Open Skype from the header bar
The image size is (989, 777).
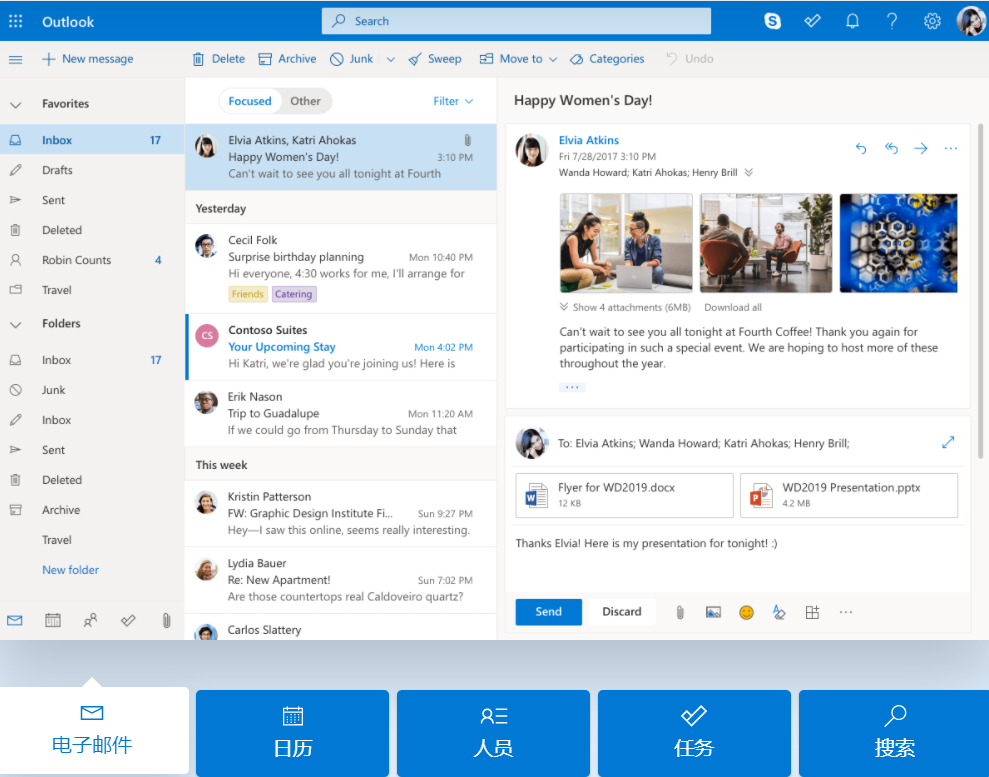[772, 21]
